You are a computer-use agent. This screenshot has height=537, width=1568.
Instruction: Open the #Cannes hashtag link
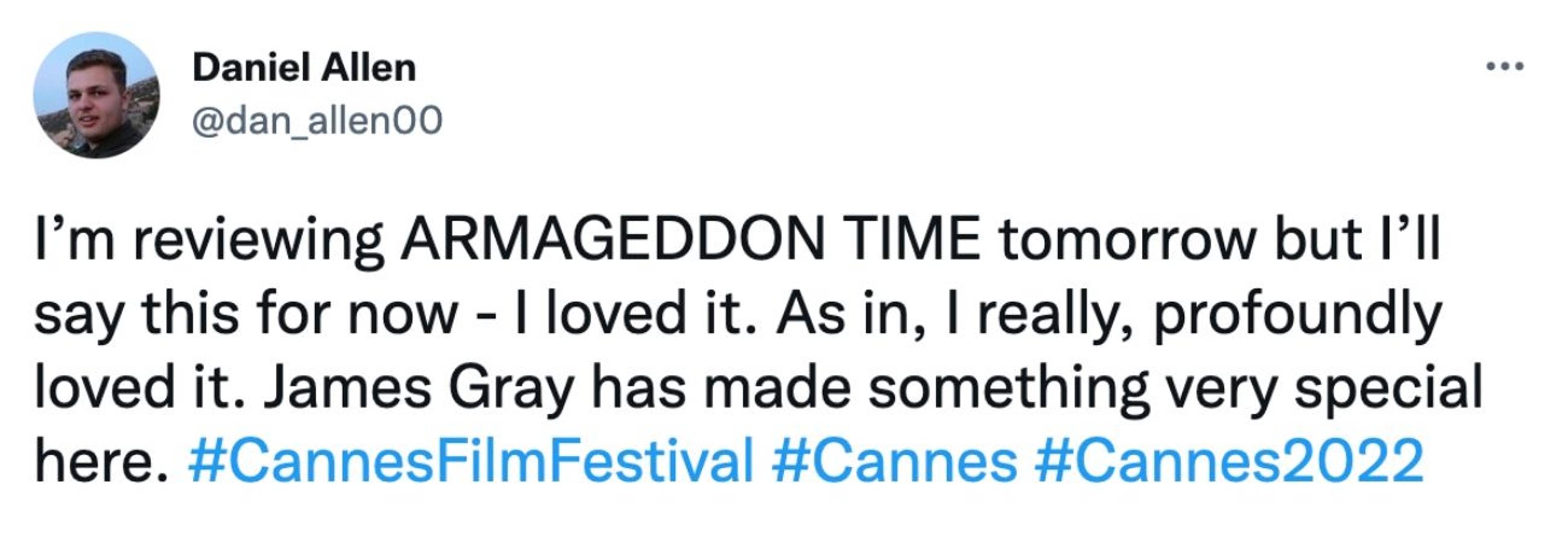[x=893, y=461]
